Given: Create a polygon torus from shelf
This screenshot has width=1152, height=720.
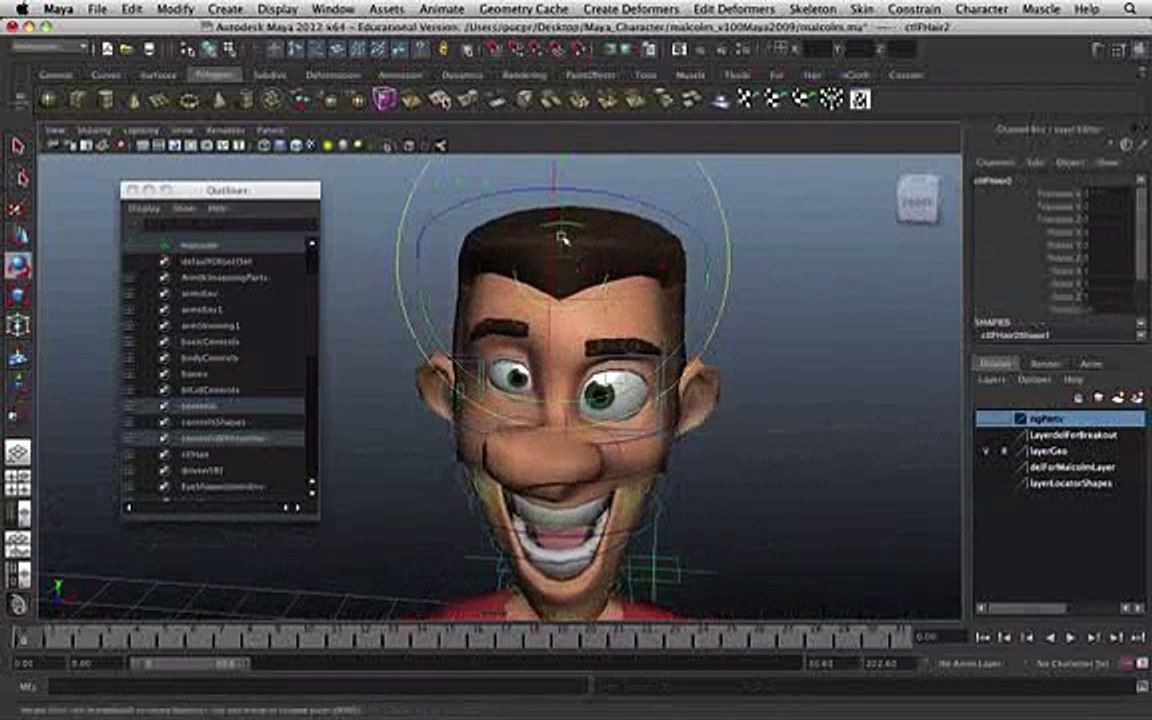Looking at the screenshot, I should point(190,99).
